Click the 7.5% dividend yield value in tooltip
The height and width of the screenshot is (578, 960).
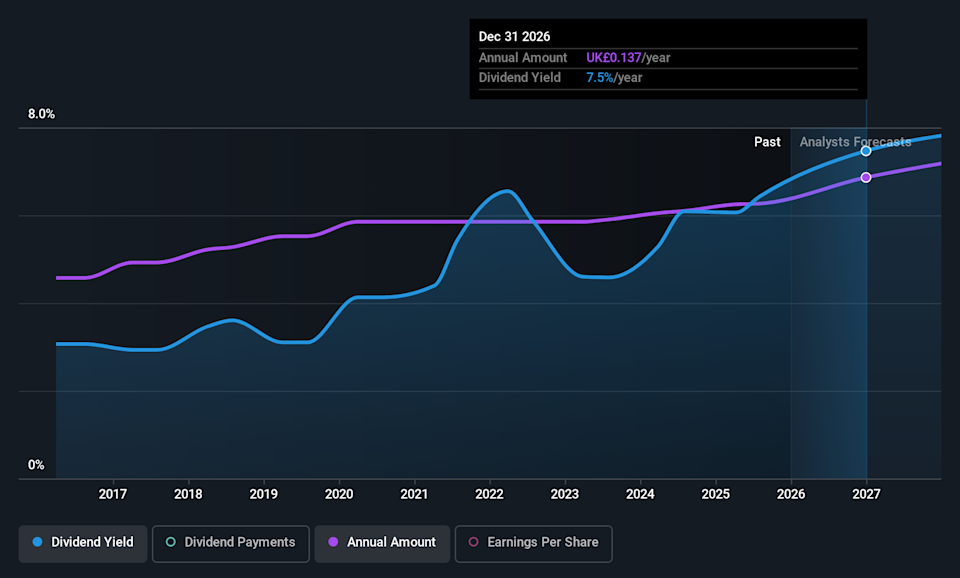pyautogui.click(x=600, y=77)
